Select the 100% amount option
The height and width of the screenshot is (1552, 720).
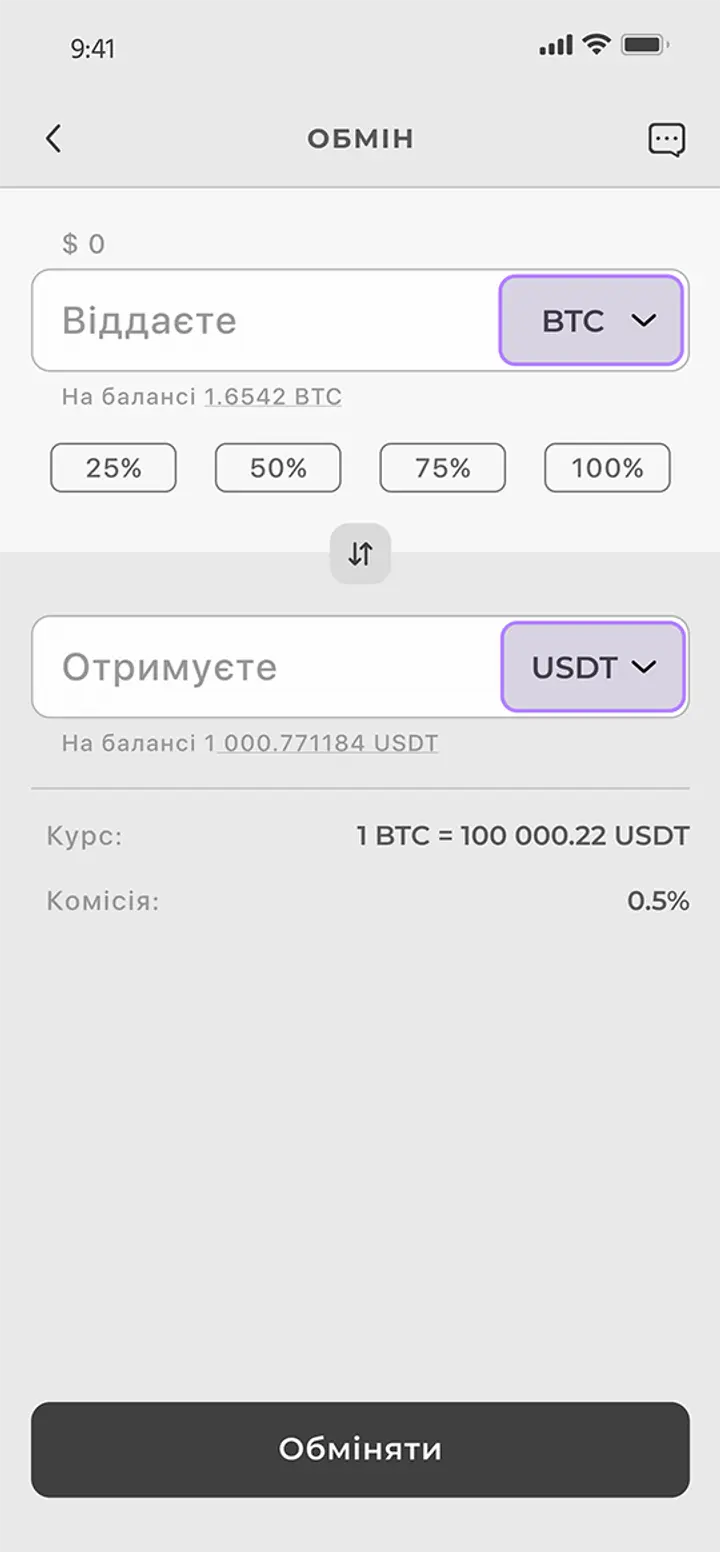tap(607, 468)
